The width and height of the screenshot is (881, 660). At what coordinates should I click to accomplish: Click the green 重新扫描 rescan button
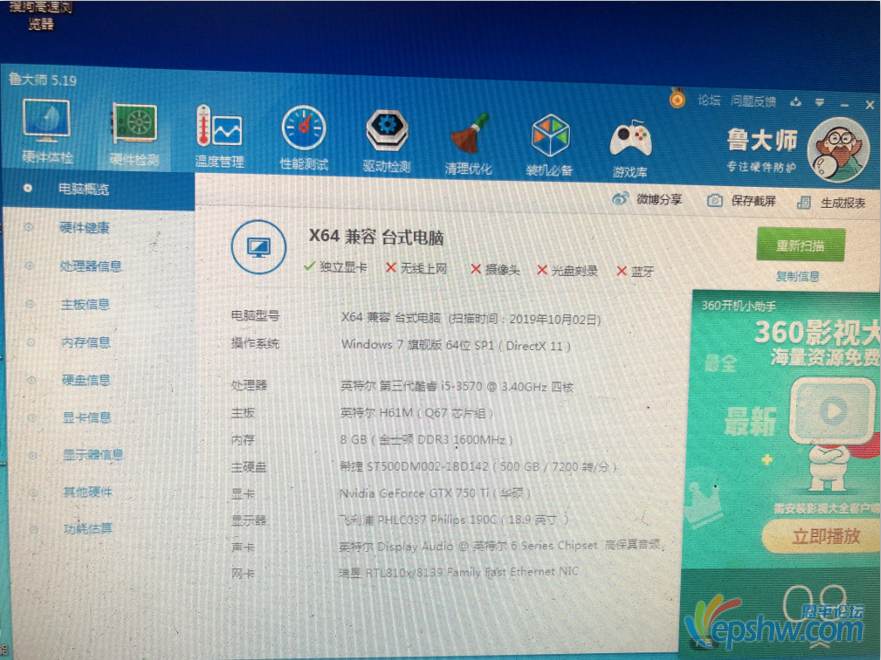[x=800, y=245]
